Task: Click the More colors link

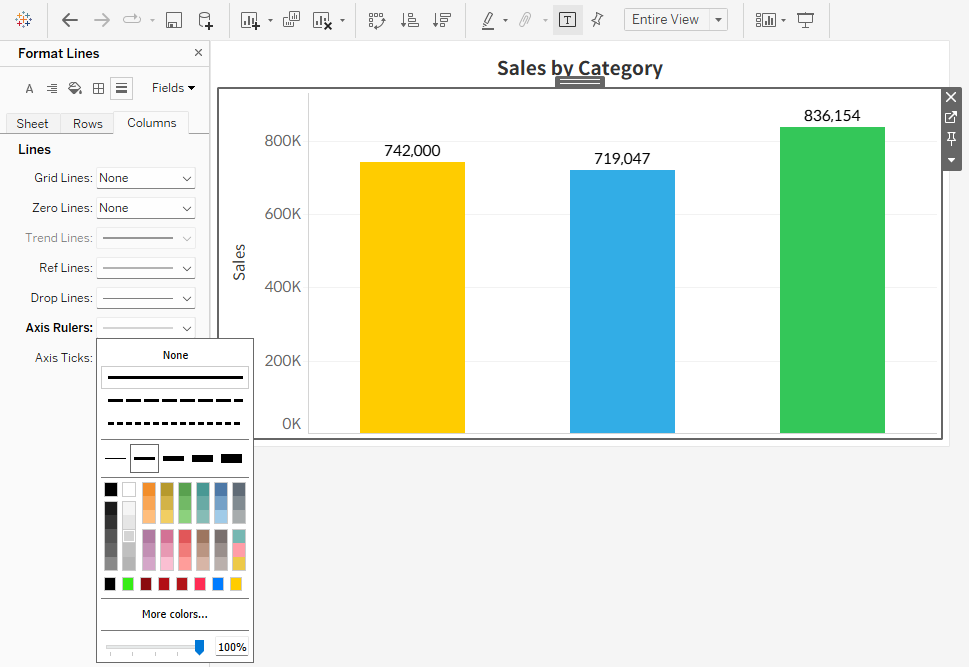Action: pyautogui.click(x=174, y=614)
